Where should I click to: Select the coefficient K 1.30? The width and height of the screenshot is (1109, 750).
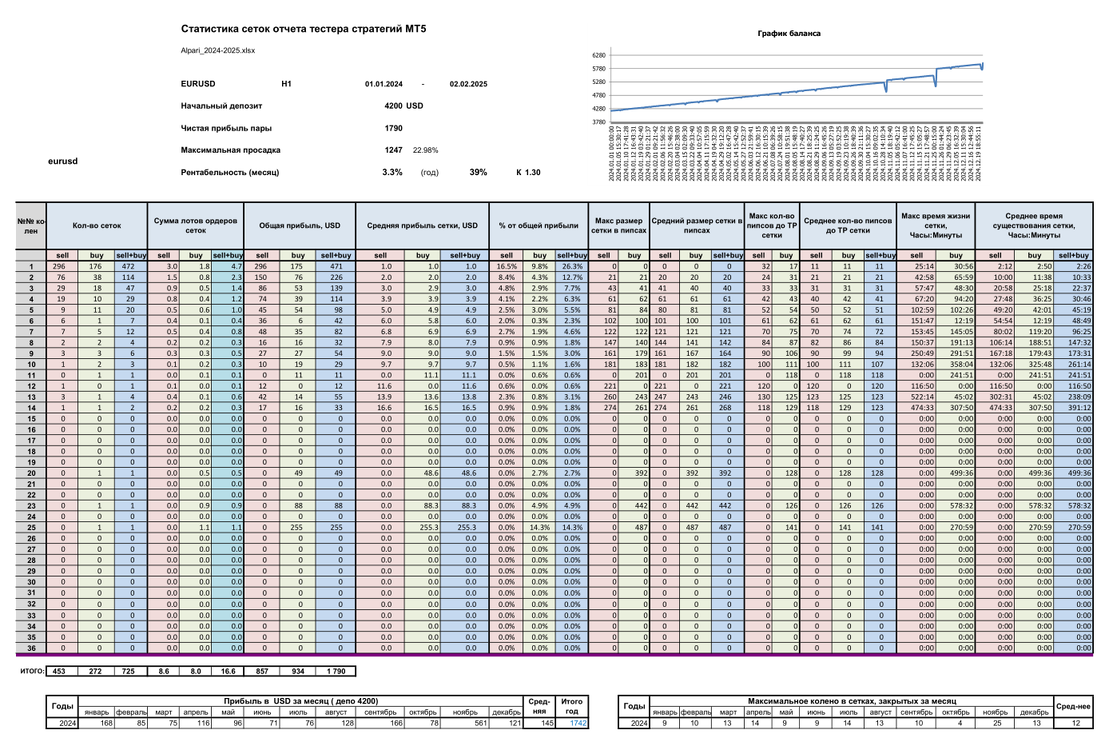point(528,172)
